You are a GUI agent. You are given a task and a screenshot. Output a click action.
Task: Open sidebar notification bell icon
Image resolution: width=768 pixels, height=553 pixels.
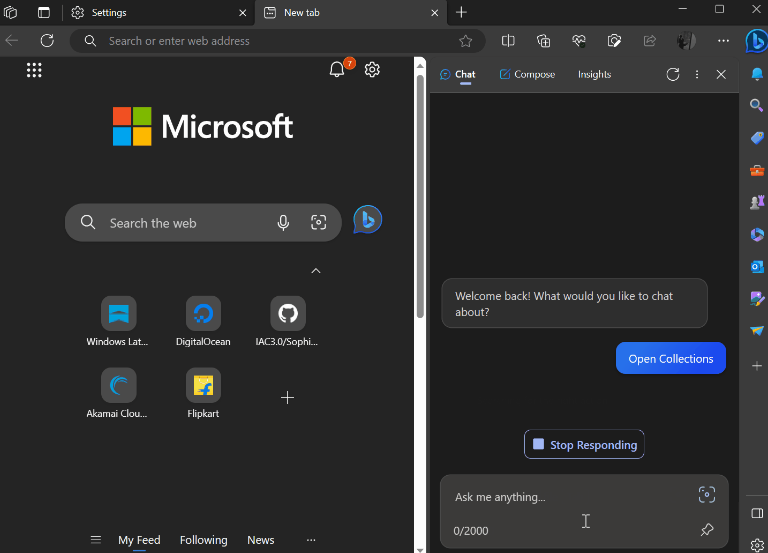tap(757, 73)
